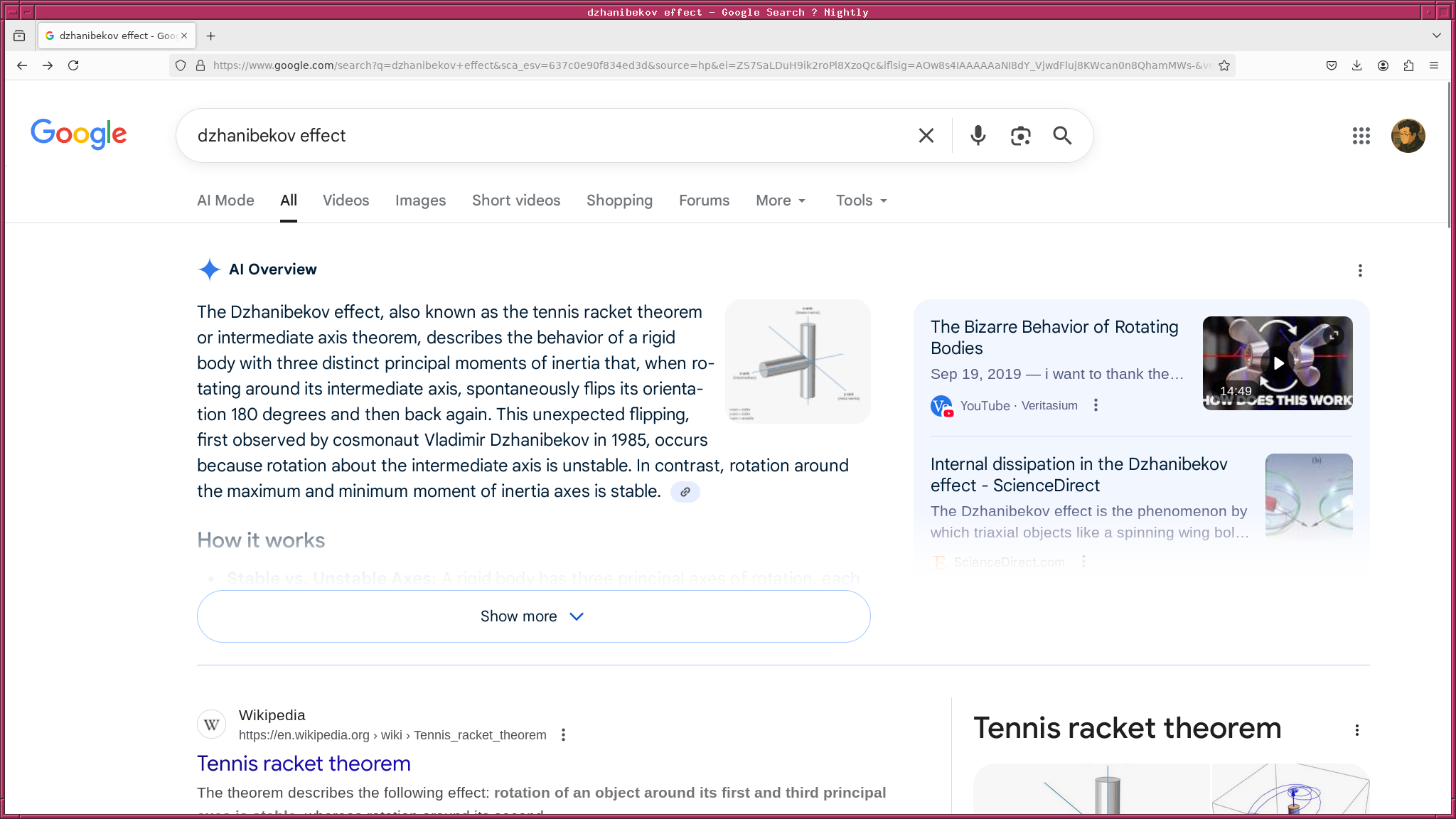
Task: Open the Tennis racket theorem Wikipedia link
Action: 304,764
